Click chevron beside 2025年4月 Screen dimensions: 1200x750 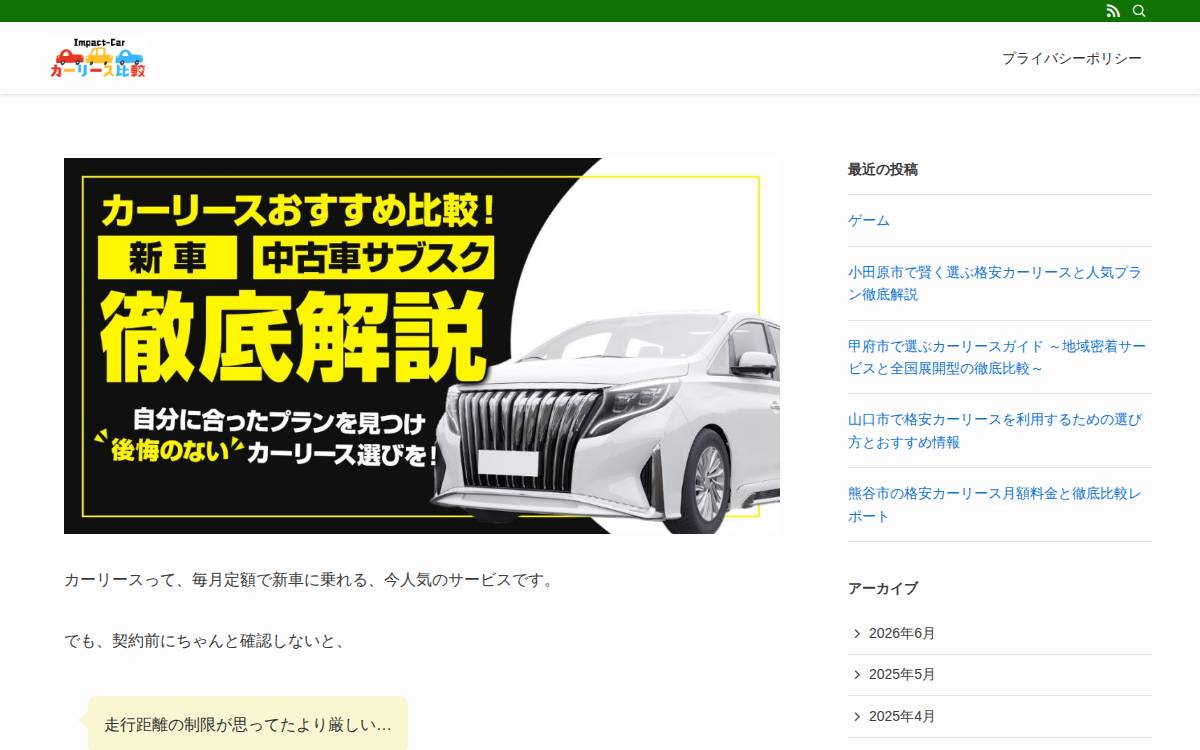click(x=857, y=716)
